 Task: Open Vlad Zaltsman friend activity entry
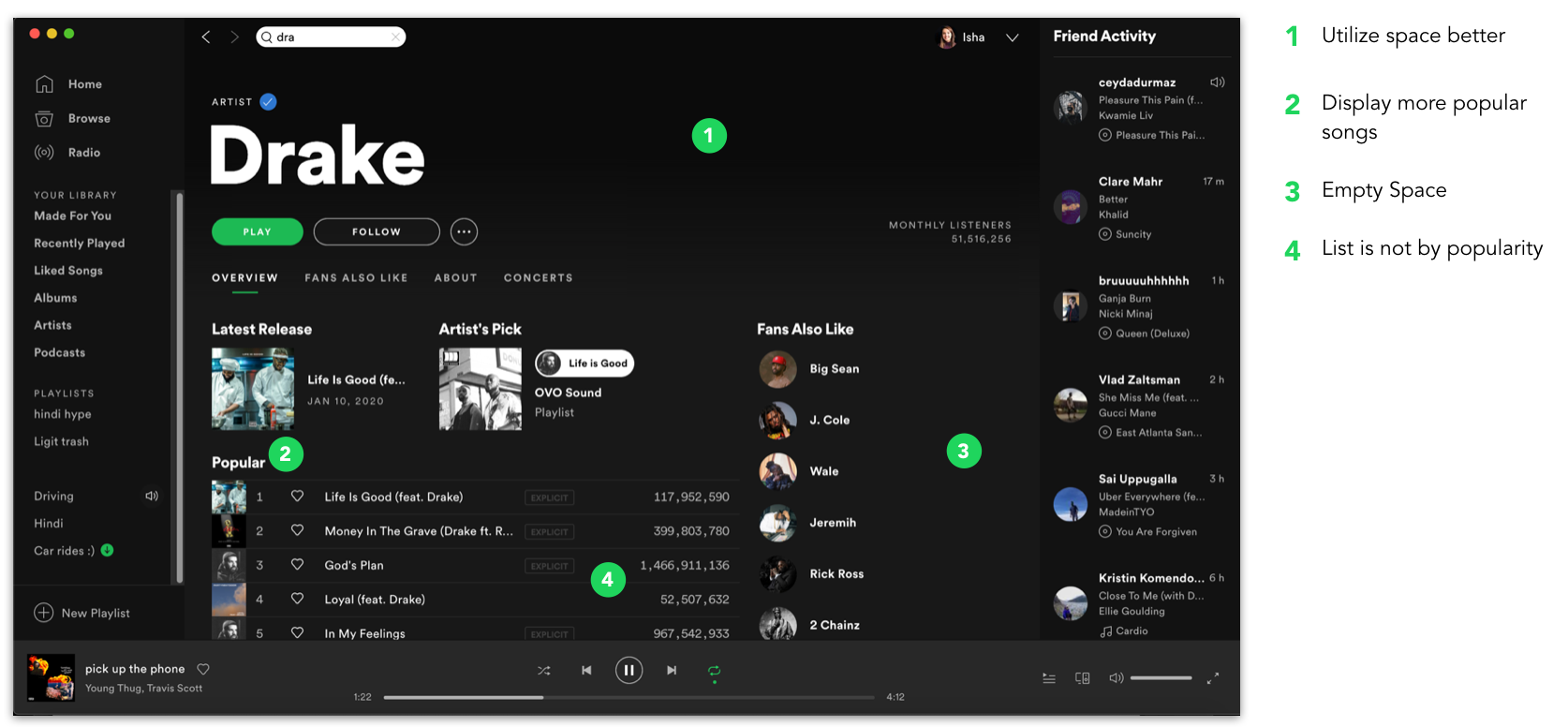(1139, 406)
